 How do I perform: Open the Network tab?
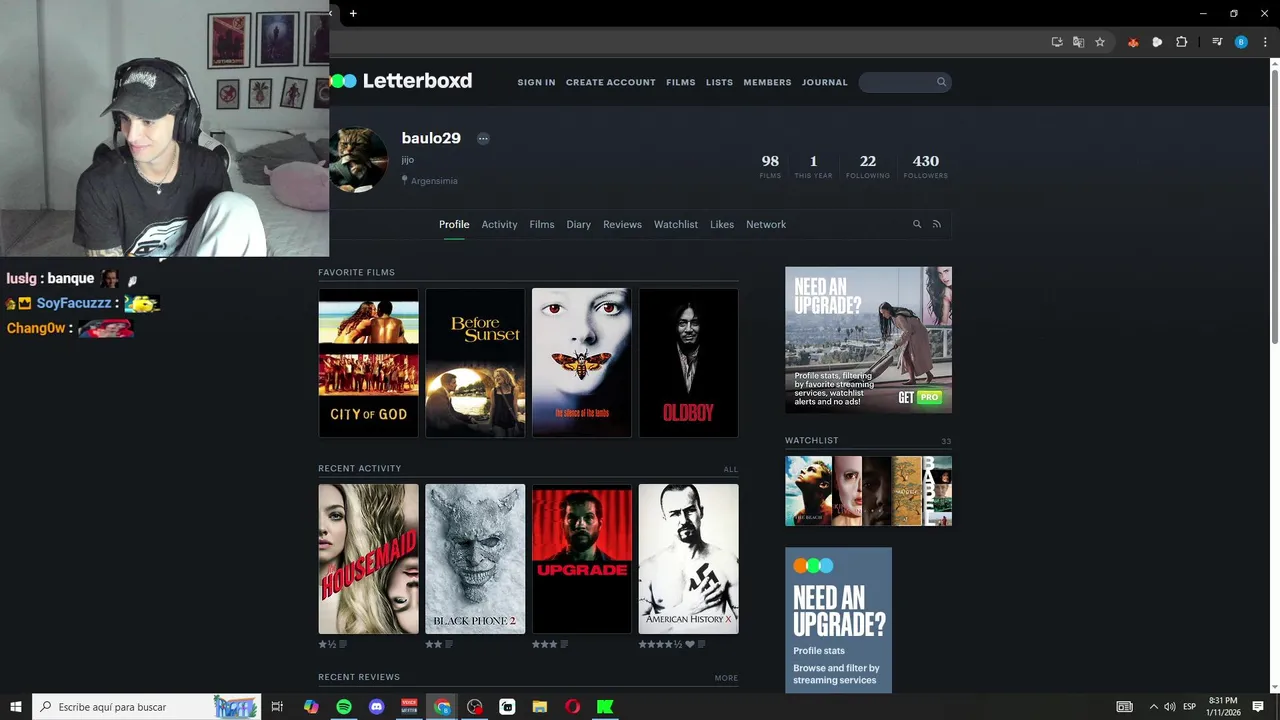tap(766, 224)
